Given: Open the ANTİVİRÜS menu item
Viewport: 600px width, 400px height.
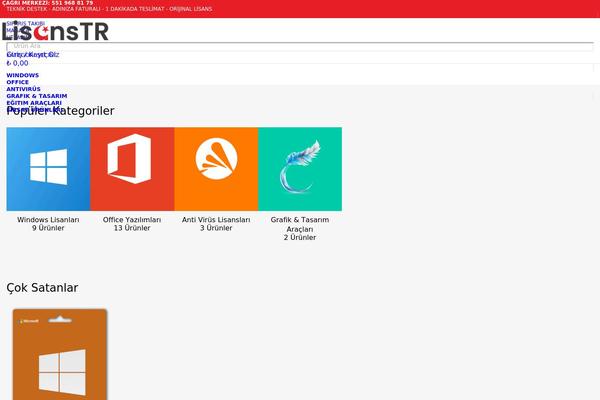Looking at the screenshot, I should (23, 89).
